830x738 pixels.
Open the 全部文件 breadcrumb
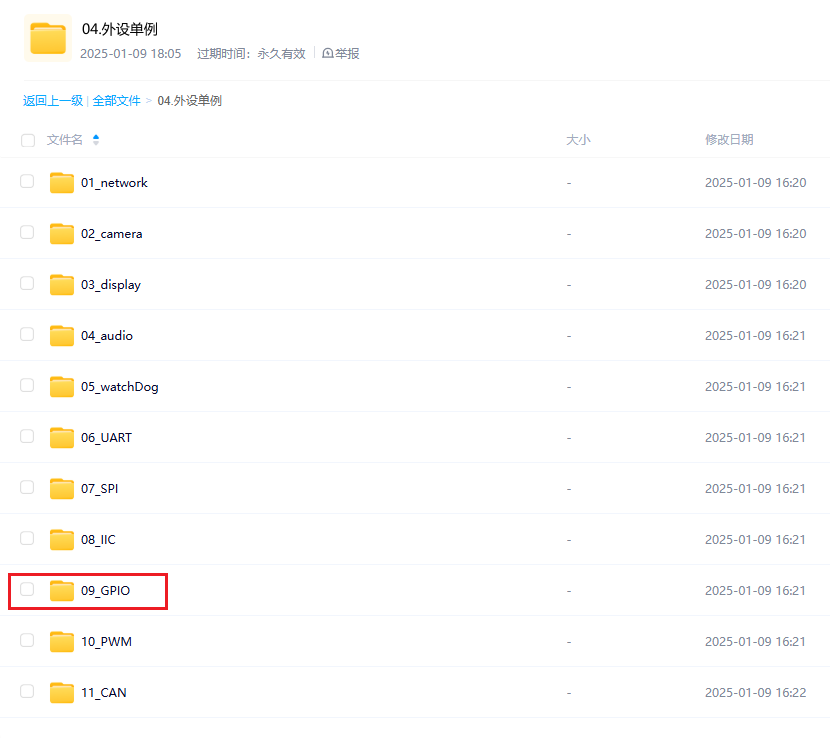pyautogui.click(x=117, y=100)
